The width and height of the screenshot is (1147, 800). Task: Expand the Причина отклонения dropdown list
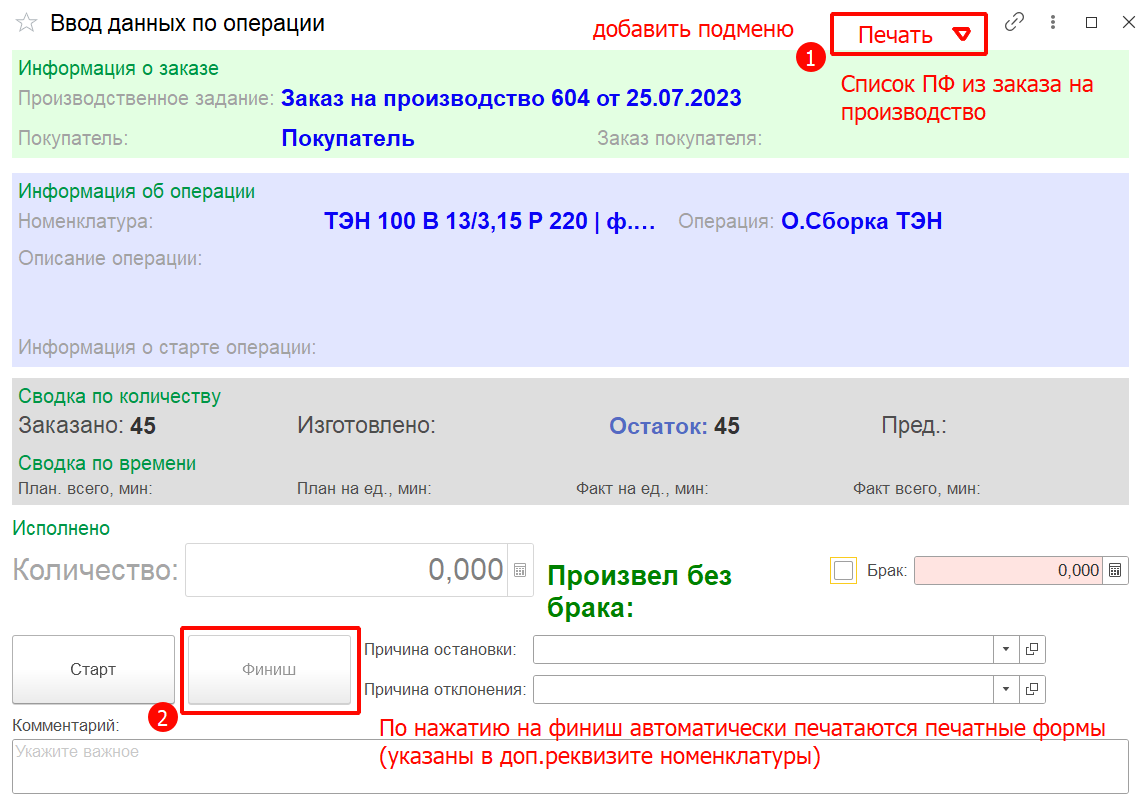(x=1006, y=690)
